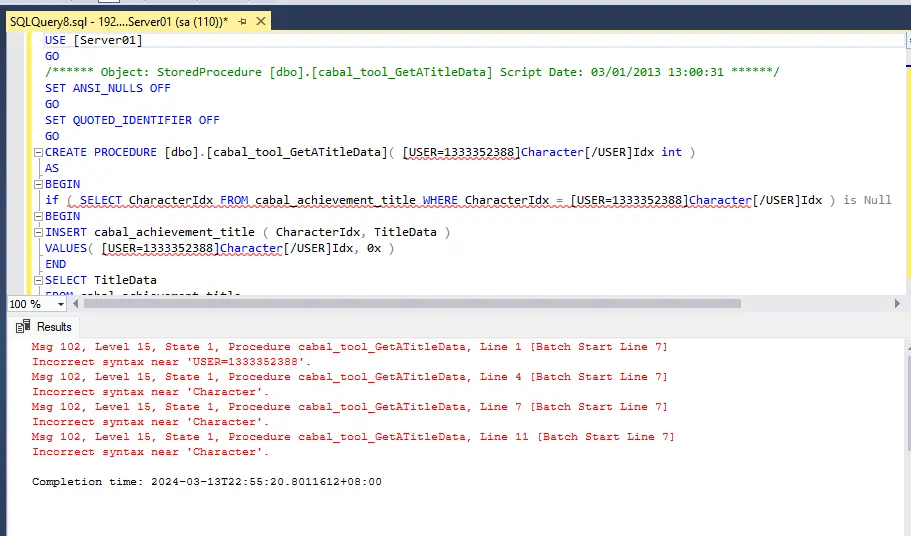This screenshot has width=911, height=536.
Task: Click the 'Completion time' line
Action: (x=207, y=481)
